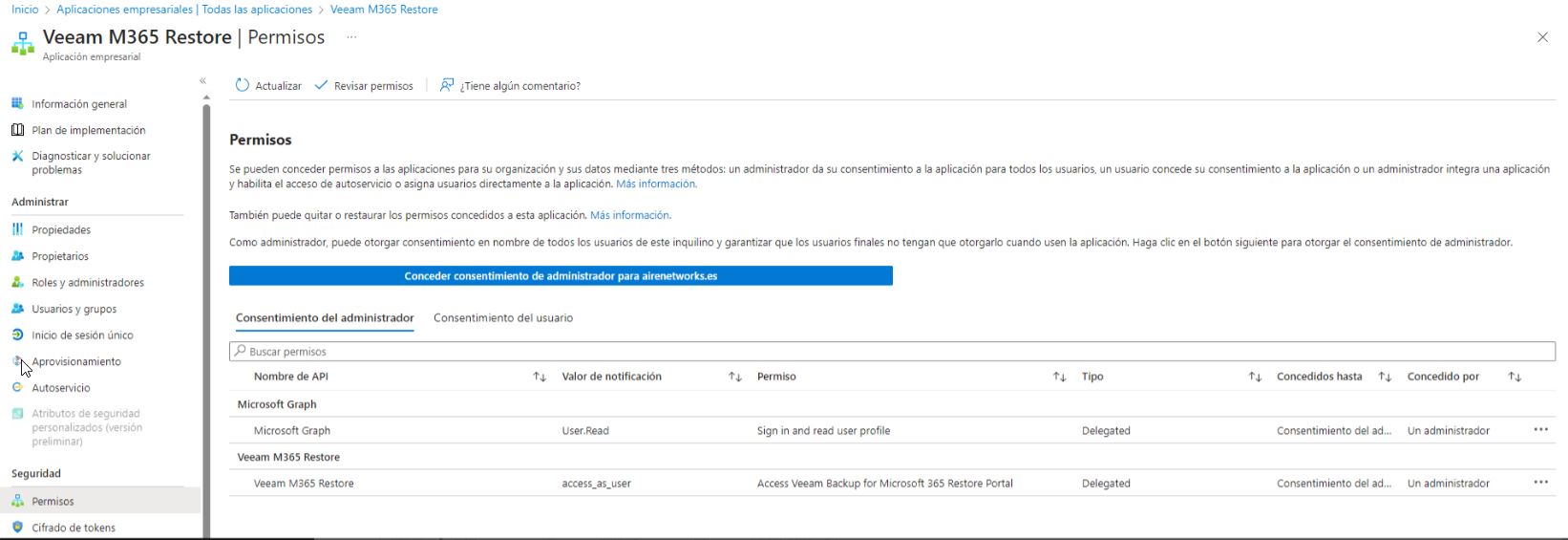Select Consentimiento del administrador tab
The image size is (1568, 540).
coord(325,318)
